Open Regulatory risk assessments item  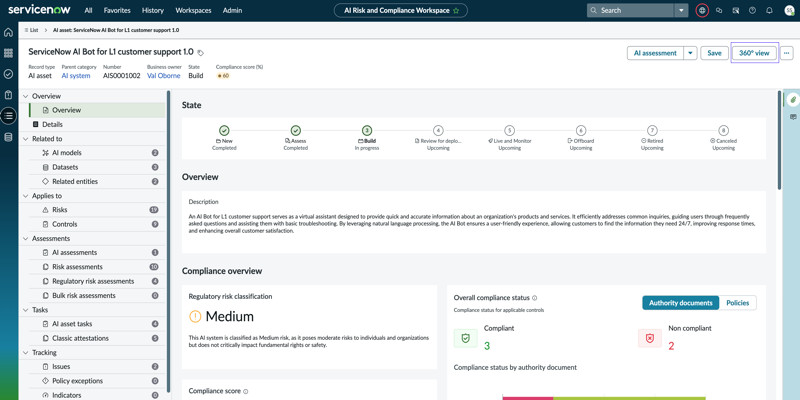coord(97,281)
